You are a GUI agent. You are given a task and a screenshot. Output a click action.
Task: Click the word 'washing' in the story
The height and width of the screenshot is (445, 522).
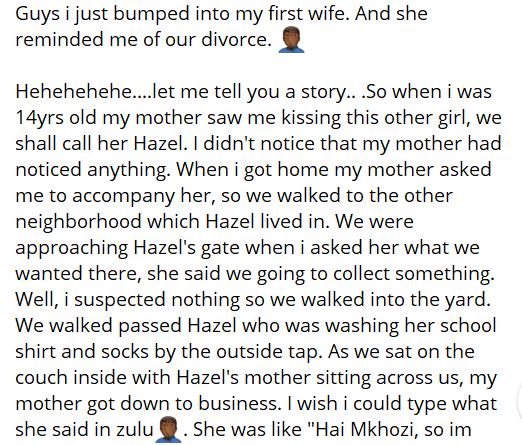click(x=362, y=325)
